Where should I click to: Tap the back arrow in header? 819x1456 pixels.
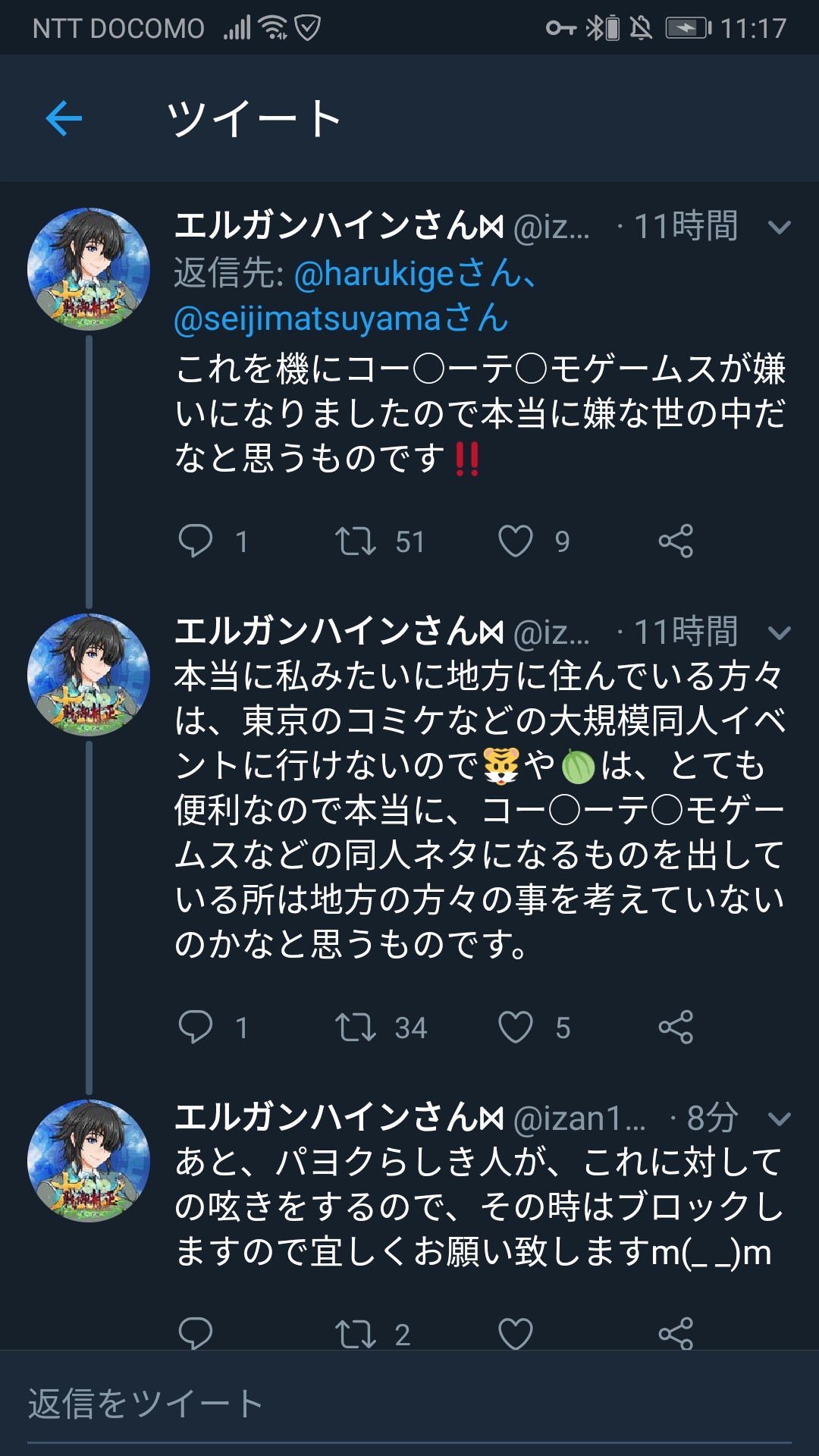[x=64, y=118]
